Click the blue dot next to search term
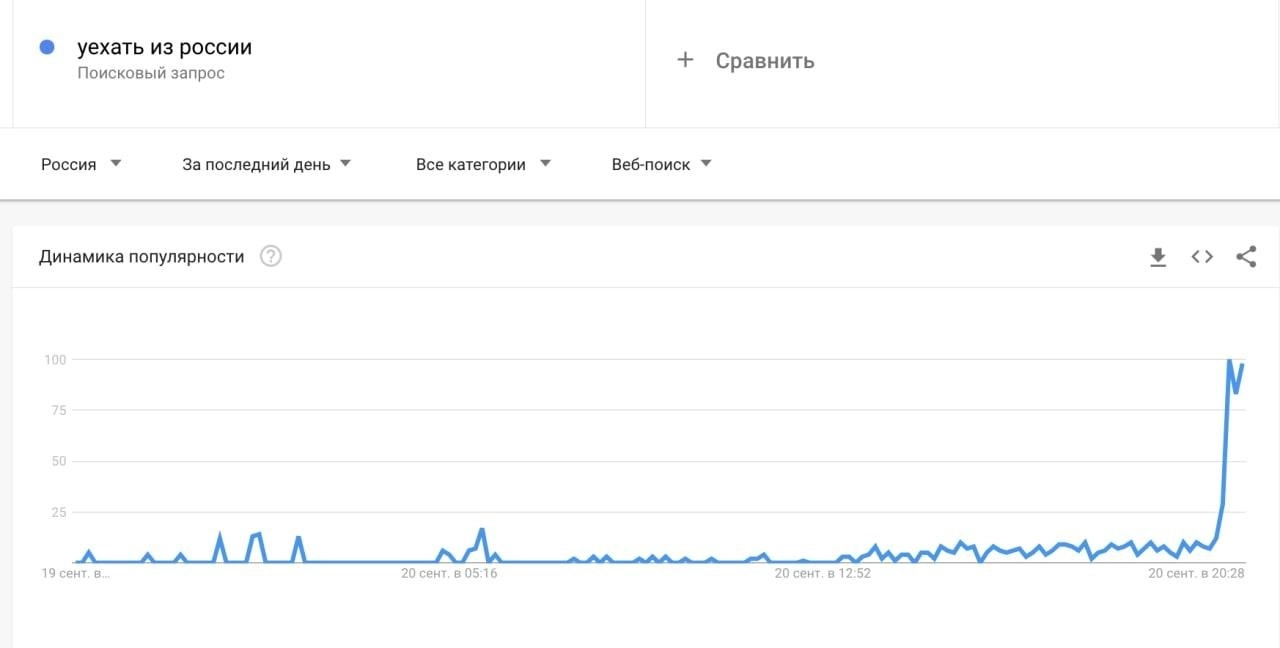1280x648 pixels. [46, 47]
